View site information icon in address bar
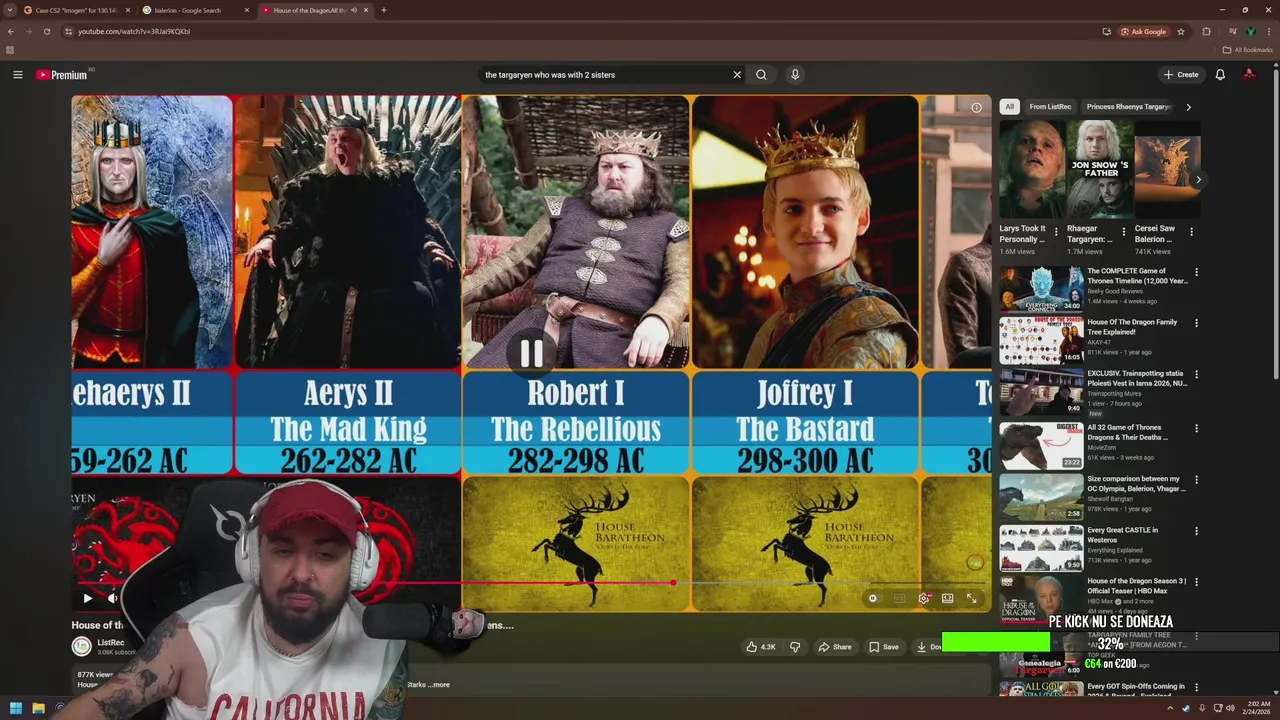 pos(68,31)
